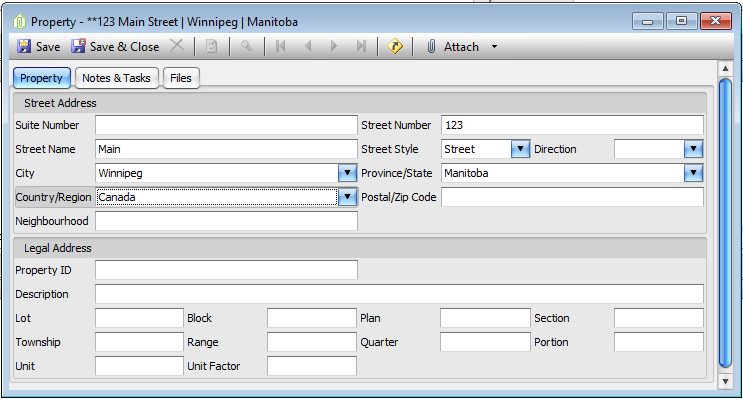Click the Save toolbar button
Image resolution: width=743 pixels, height=401 pixels.
point(39,46)
